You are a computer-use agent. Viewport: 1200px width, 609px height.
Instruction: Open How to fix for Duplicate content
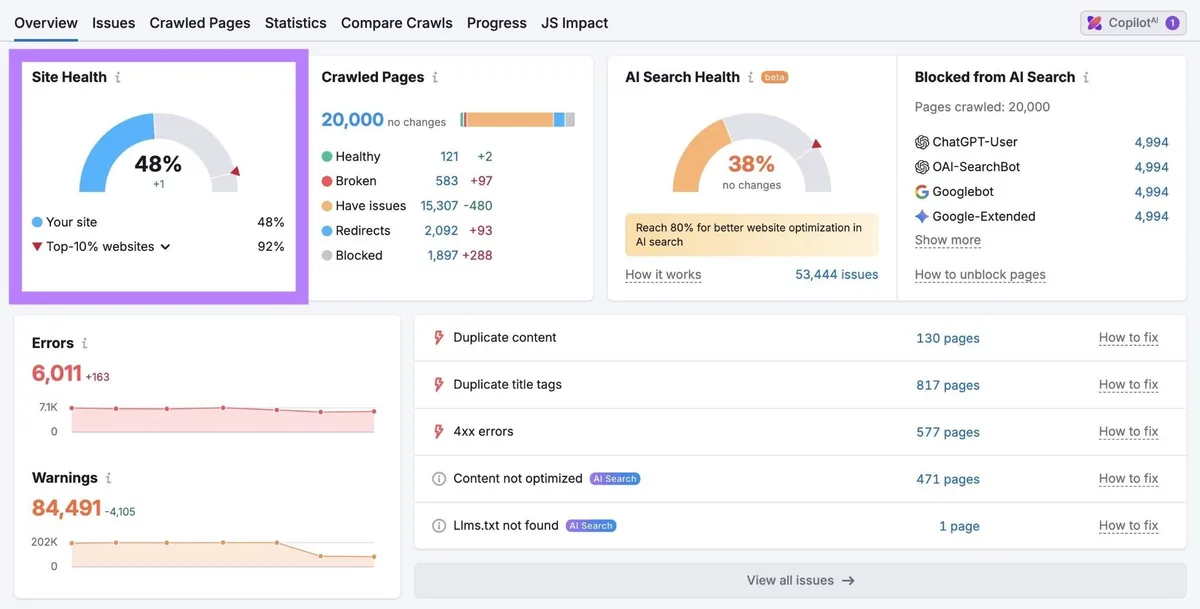point(1128,338)
